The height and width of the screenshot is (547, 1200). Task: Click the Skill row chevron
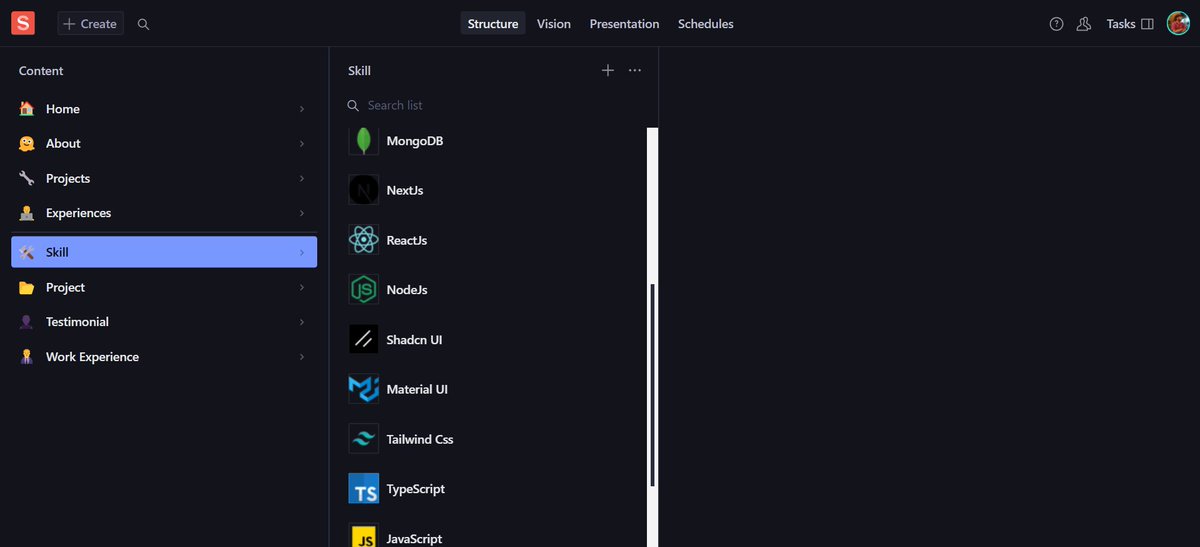[x=302, y=252]
